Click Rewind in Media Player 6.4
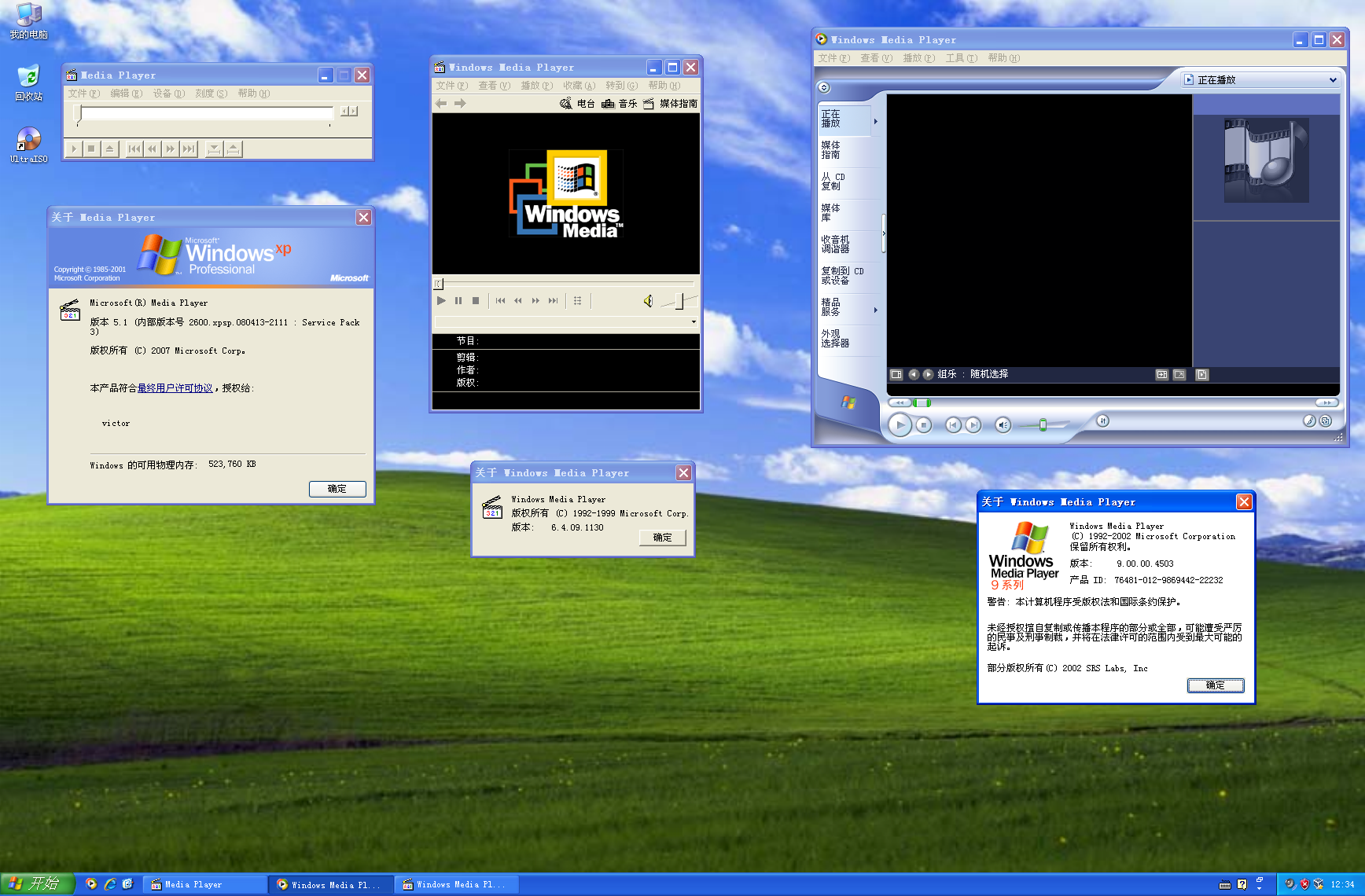The height and width of the screenshot is (896, 1365). tap(518, 301)
